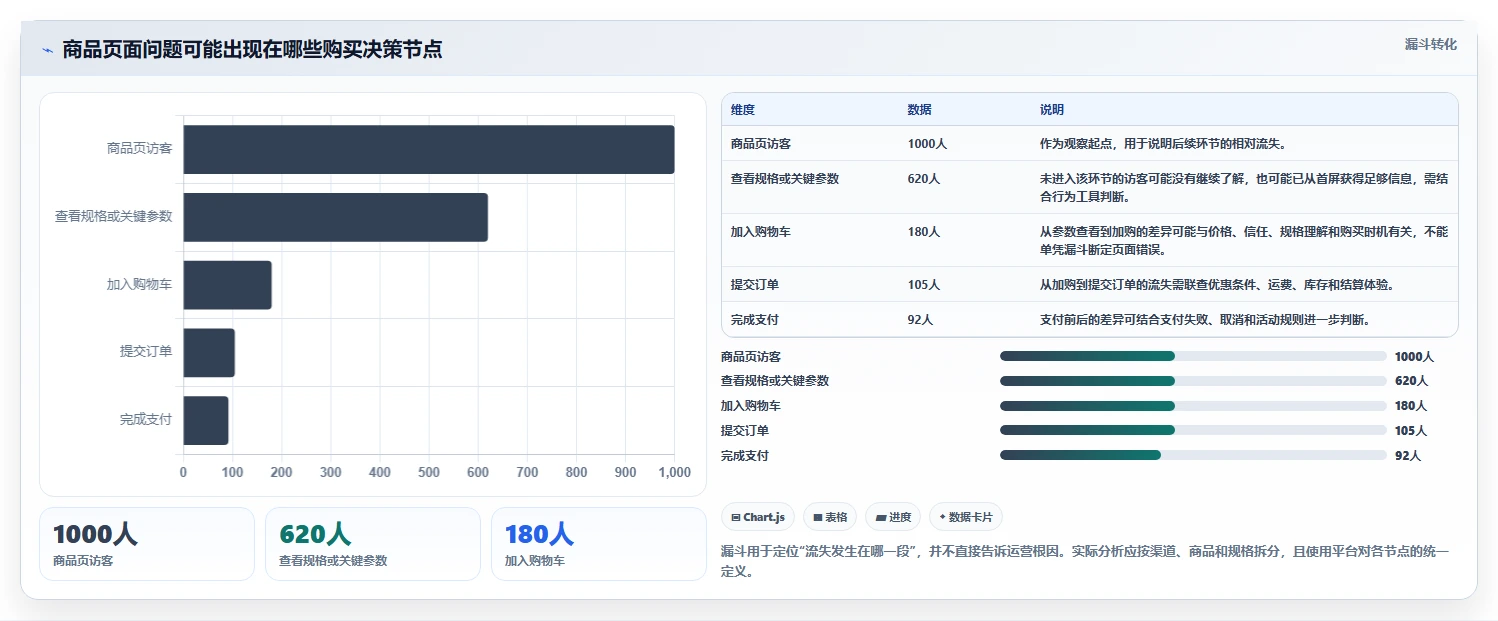The height and width of the screenshot is (621, 1498).
Task: Click the 92人 cell in the table
Action: click(920, 320)
